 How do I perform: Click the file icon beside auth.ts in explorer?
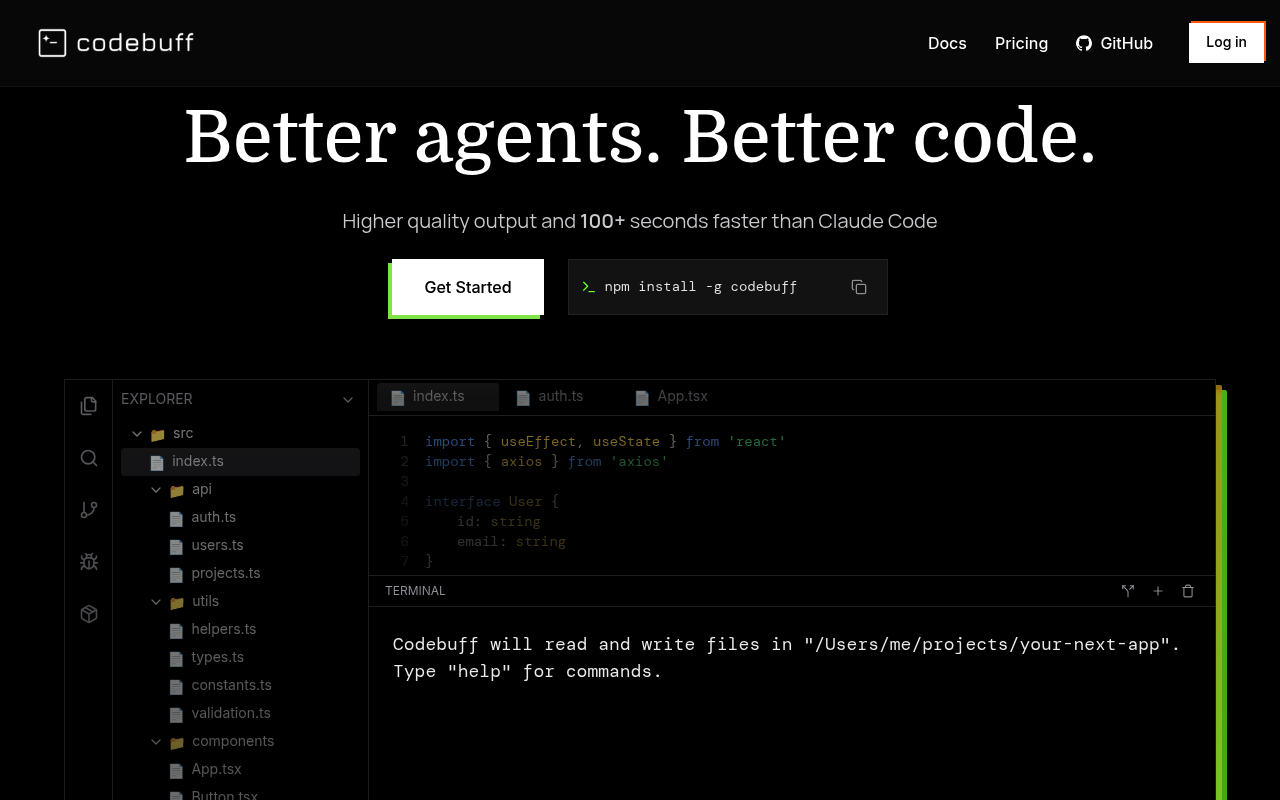click(176, 518)
